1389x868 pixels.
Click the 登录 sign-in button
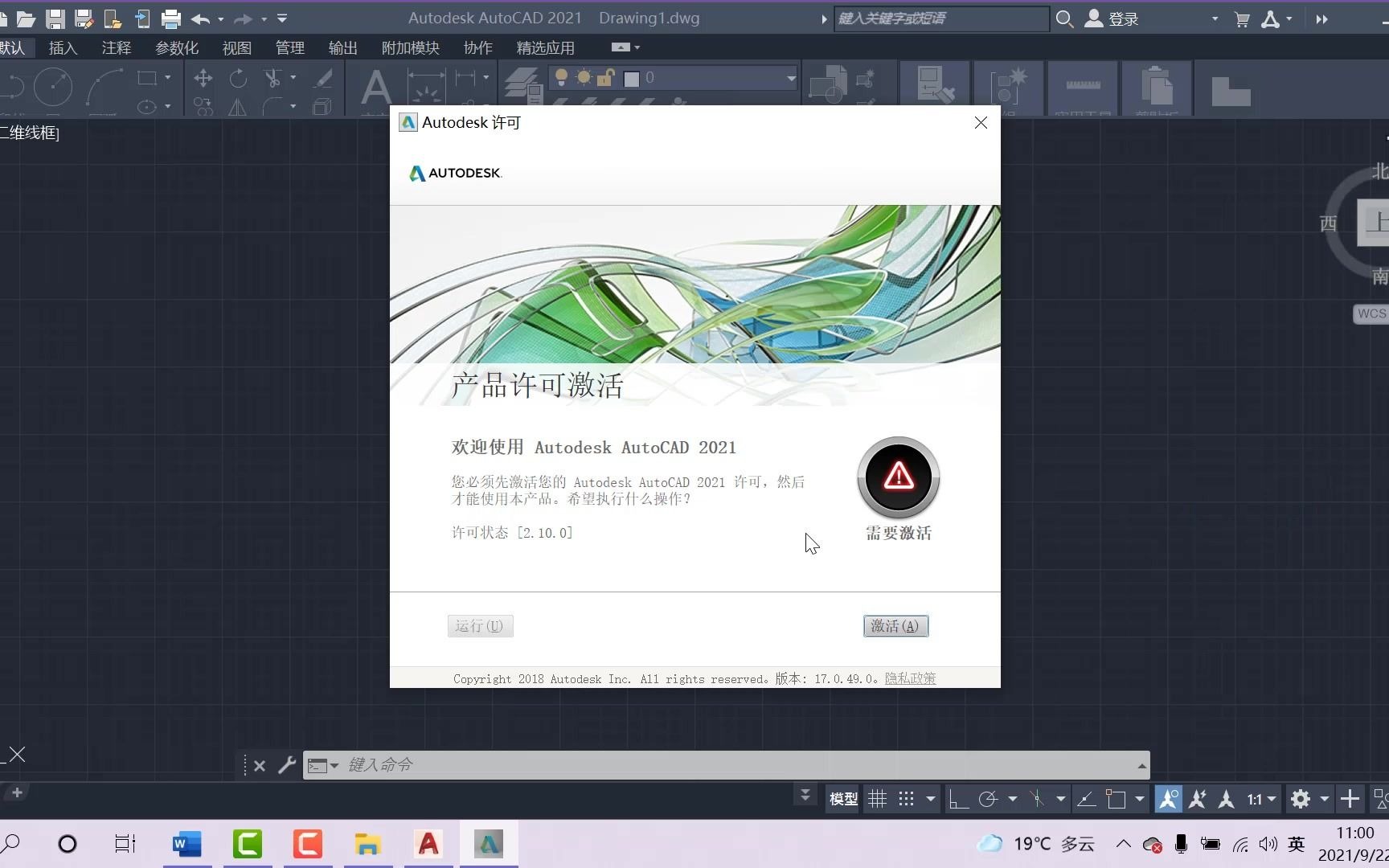click(1112, 18)
